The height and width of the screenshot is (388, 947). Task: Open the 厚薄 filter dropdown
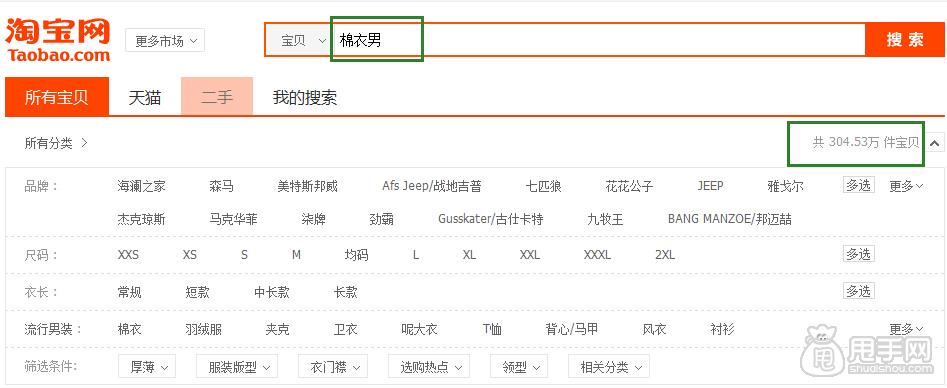point(147,366)
